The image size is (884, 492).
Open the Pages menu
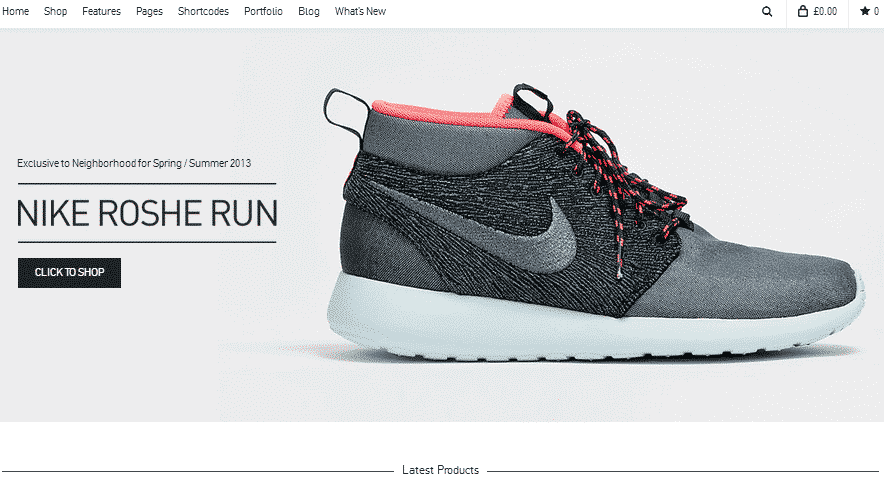coord(149,11)
